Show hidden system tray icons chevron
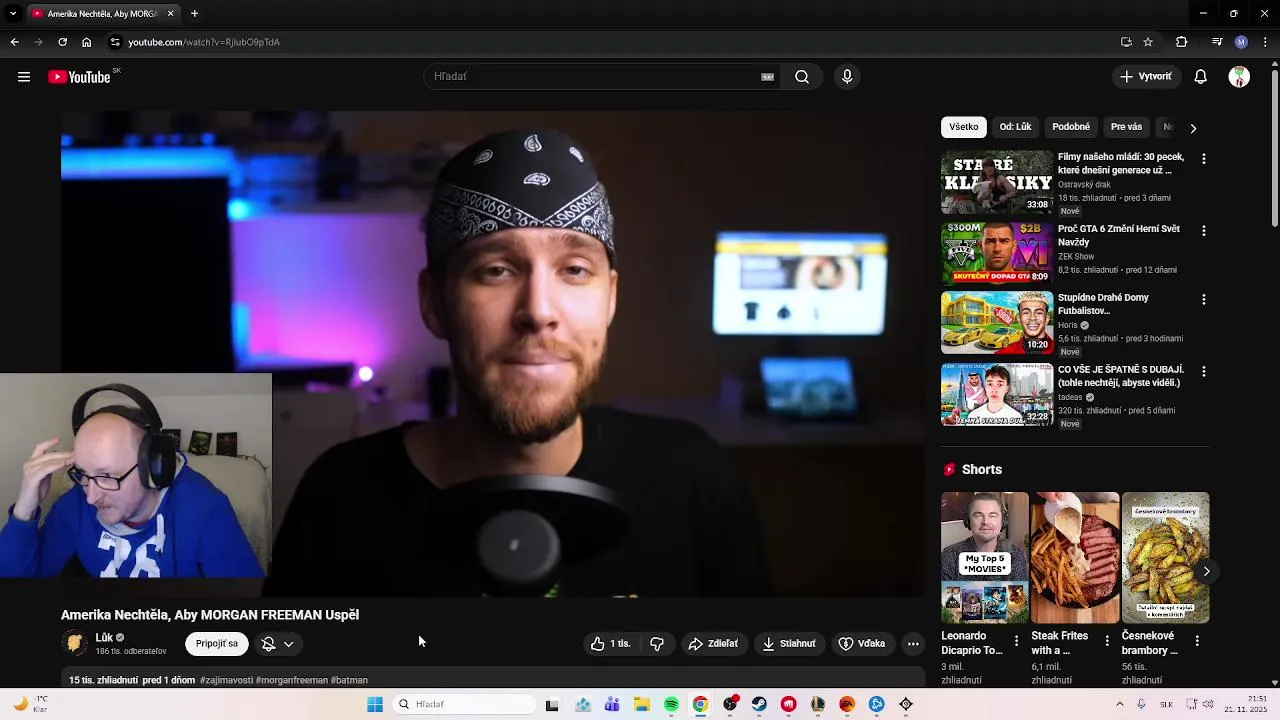 coord(1119,704)
